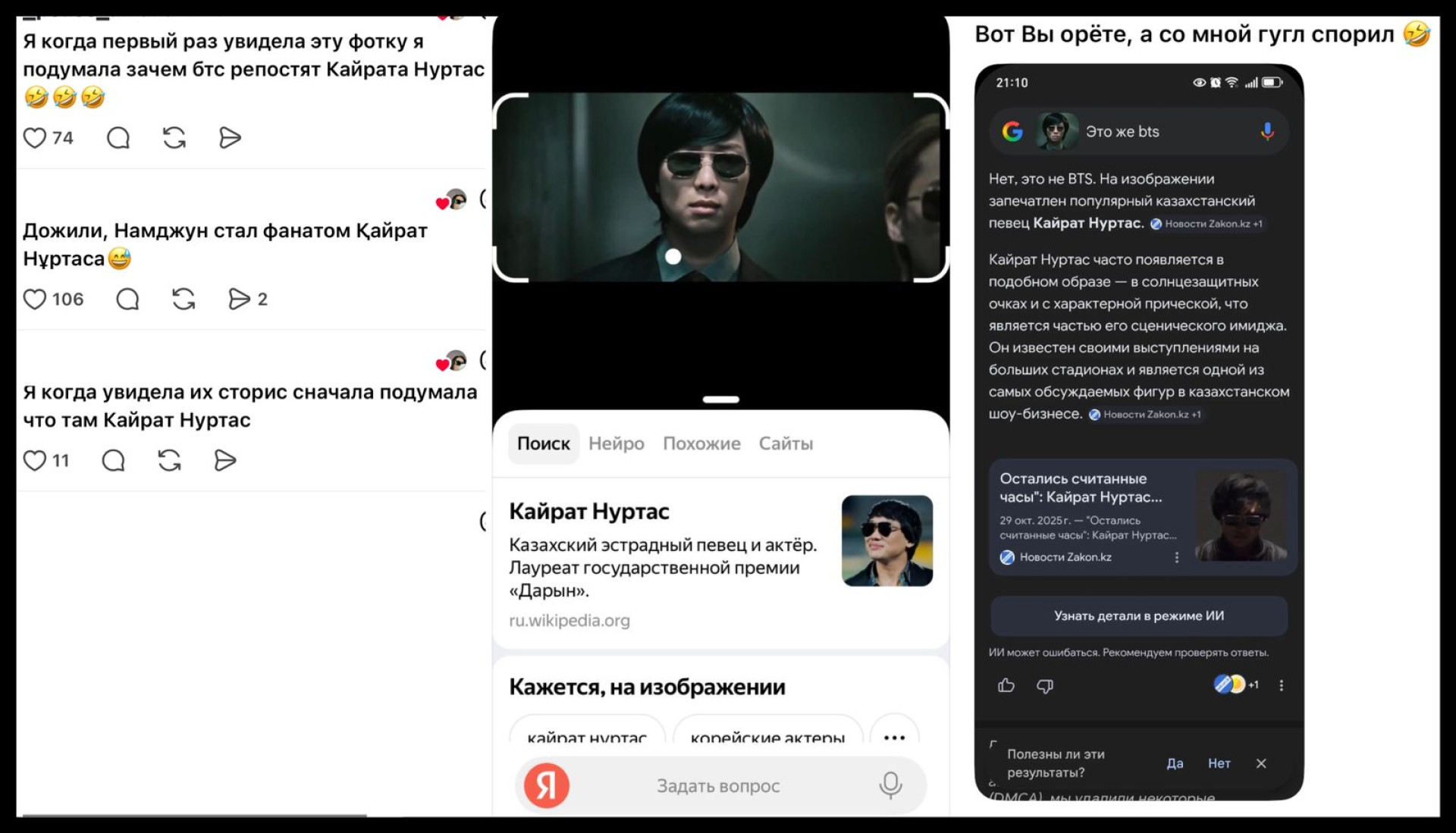The width and height of the screenshot is (1456, 833).
Task: Like the post with 106 likes
Action: tap(35, 299)
